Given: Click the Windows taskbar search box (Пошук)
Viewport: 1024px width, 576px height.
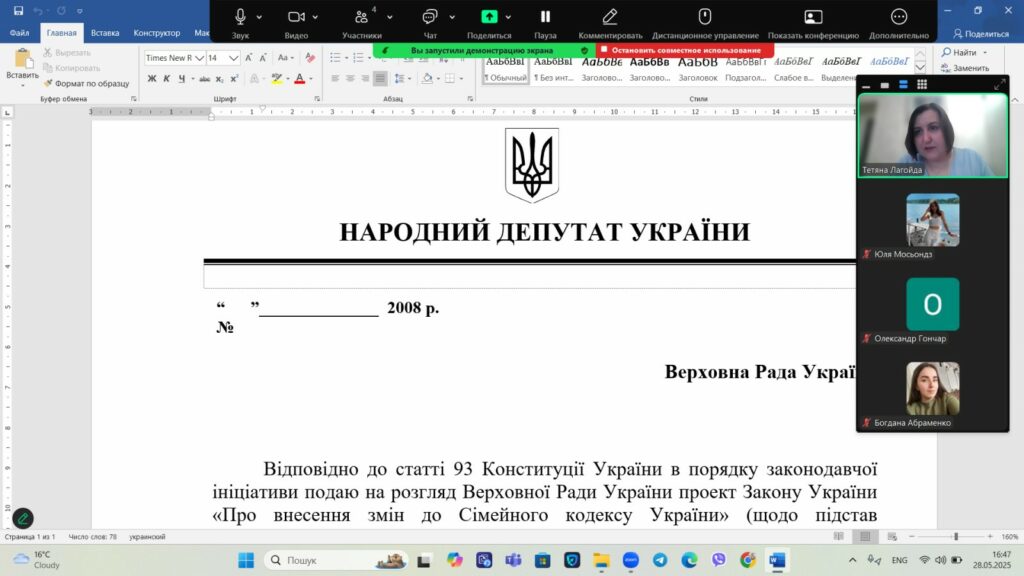Looking at the screenshot, I should (x=336, y=560).
